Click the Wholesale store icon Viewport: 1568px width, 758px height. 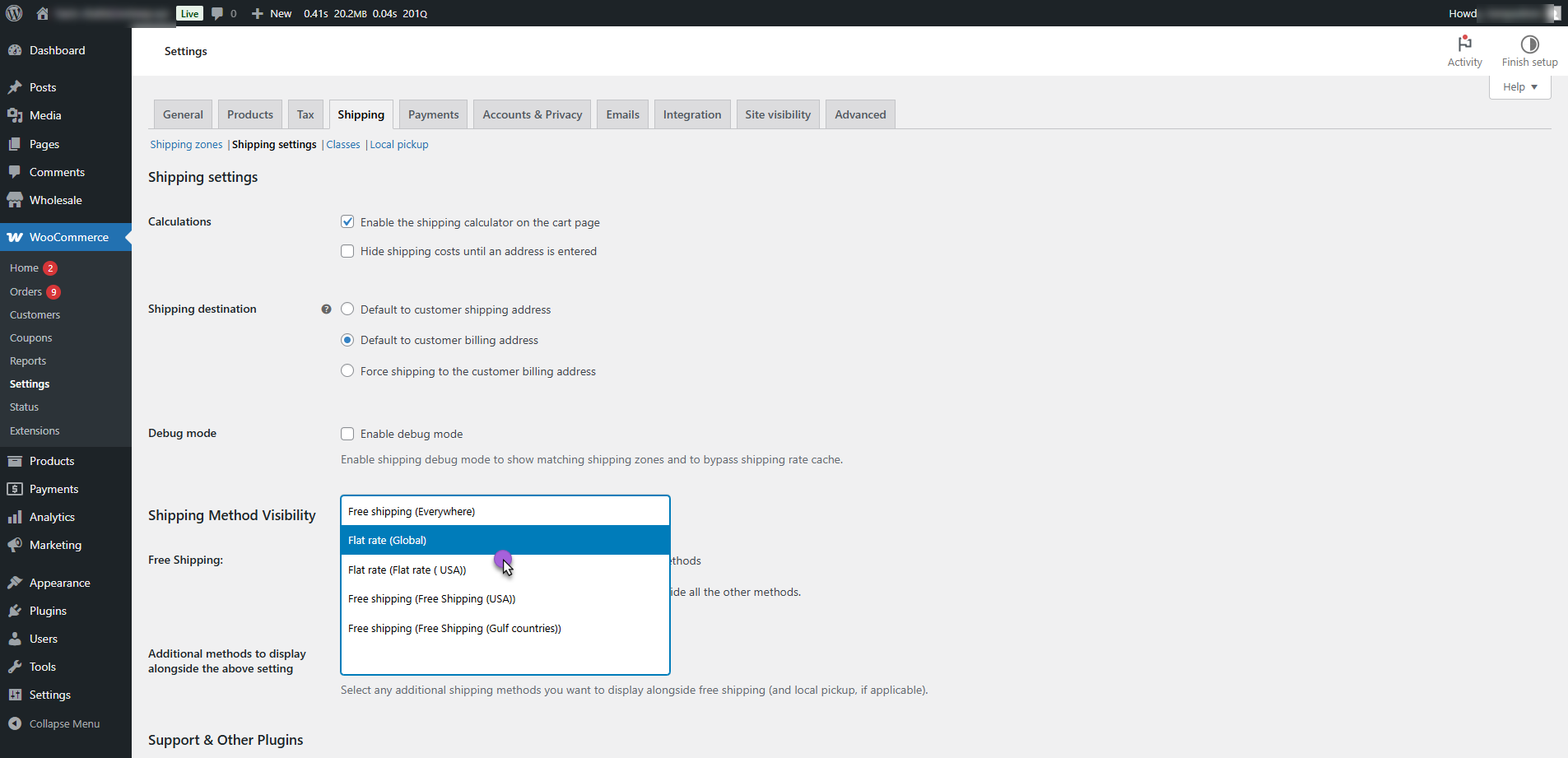pos(15,200)
